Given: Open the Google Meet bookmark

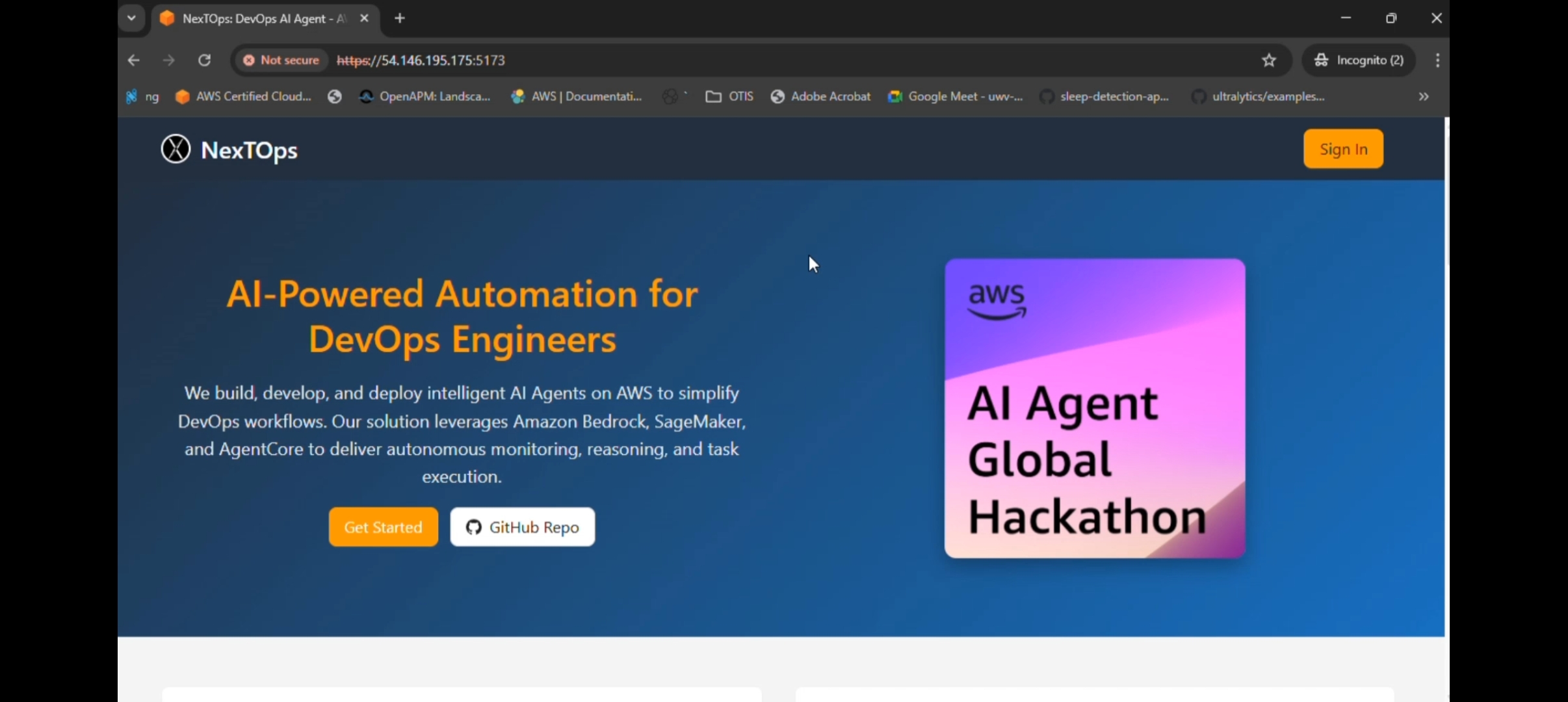Looking at the screenshot, I should 956,97.
